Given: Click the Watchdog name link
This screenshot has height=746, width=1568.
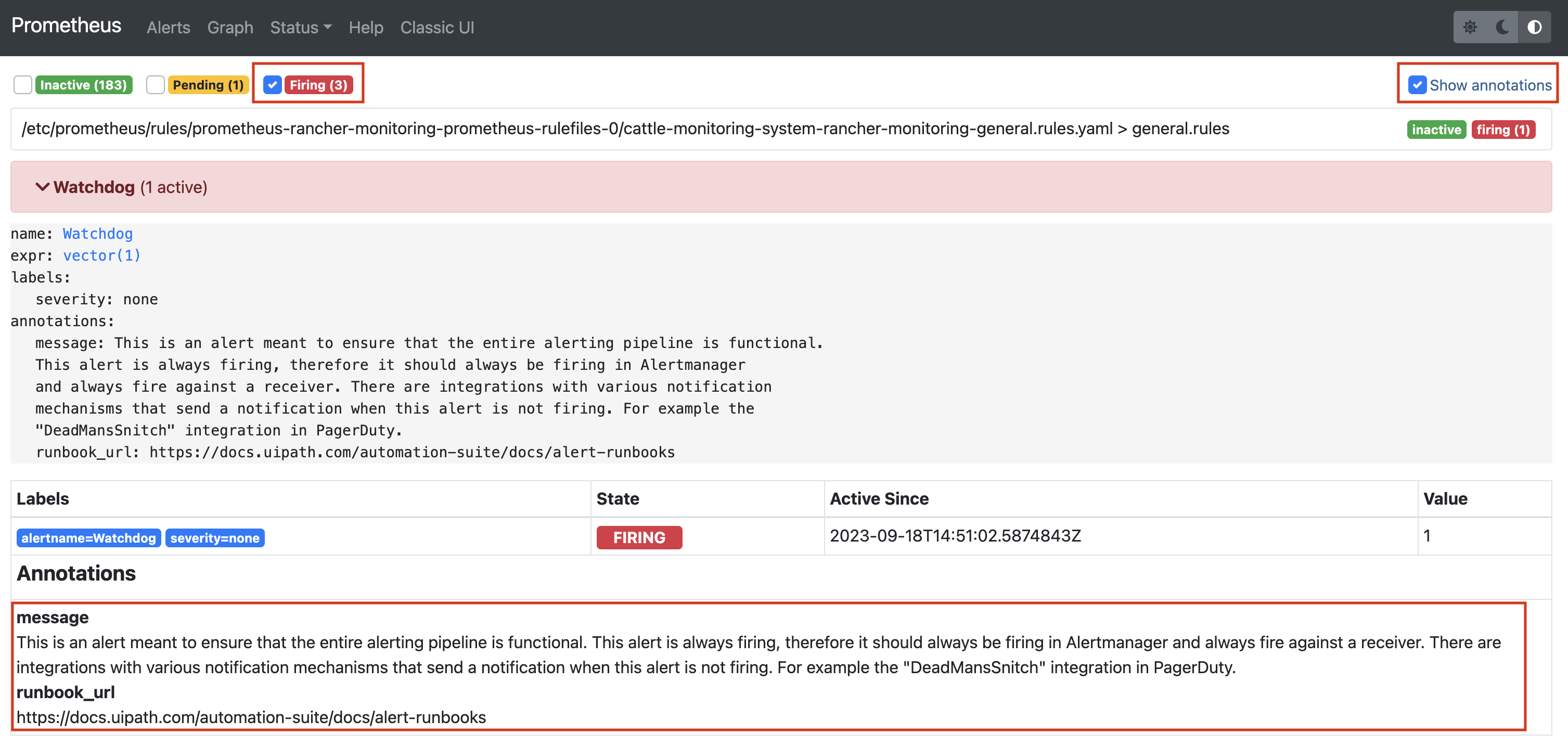Looking at the screenshot, I should (97, 234).
